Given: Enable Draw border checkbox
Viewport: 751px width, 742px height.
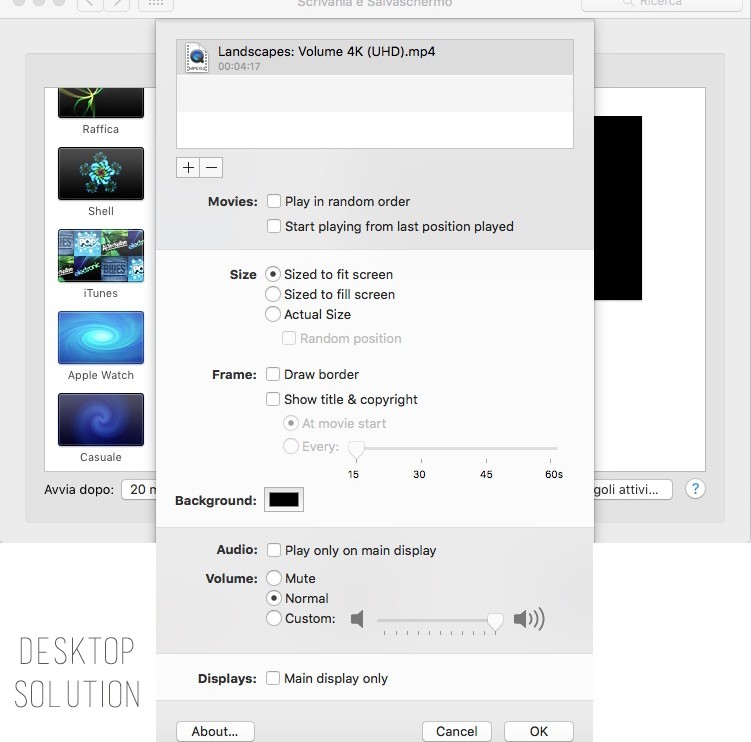Looking at the screenshot, I should click(273, 374).
